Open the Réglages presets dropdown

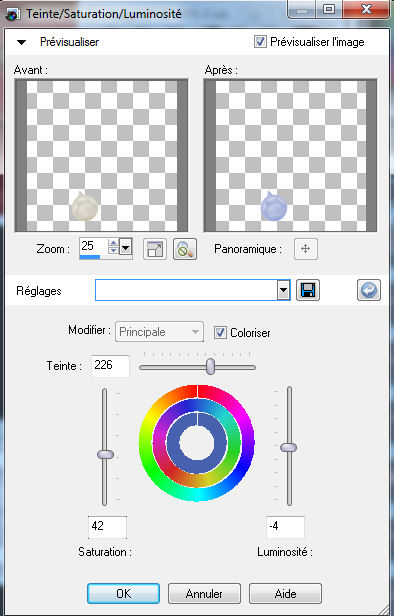point(283,291)
